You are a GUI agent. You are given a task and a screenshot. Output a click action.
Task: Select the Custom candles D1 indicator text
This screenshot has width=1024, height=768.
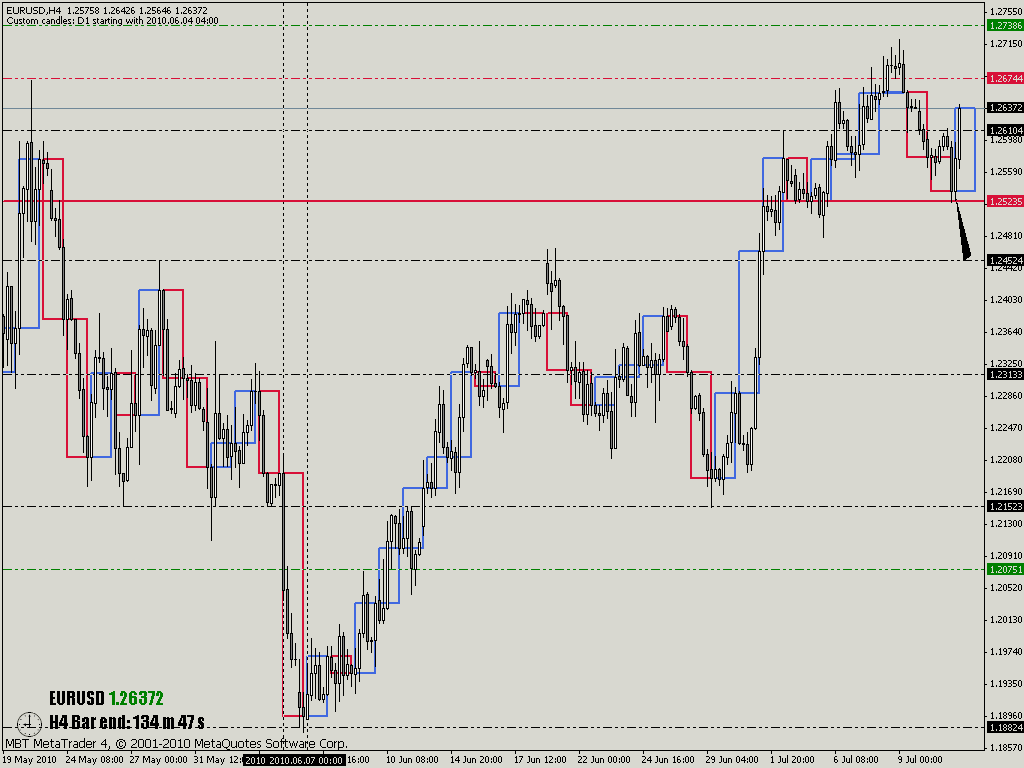coord(112,21)
